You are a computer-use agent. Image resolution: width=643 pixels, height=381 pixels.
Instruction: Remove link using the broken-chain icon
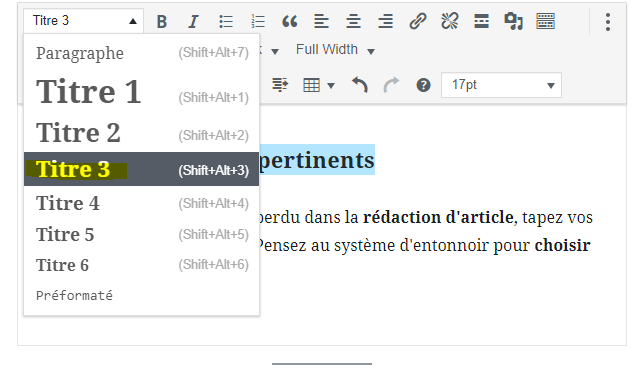point(449,21)
